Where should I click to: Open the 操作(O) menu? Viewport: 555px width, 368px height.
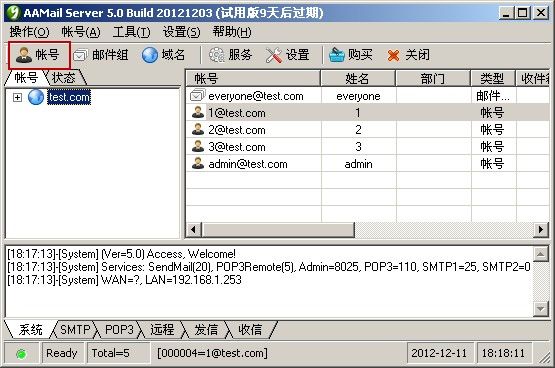[x=29, y=32]
